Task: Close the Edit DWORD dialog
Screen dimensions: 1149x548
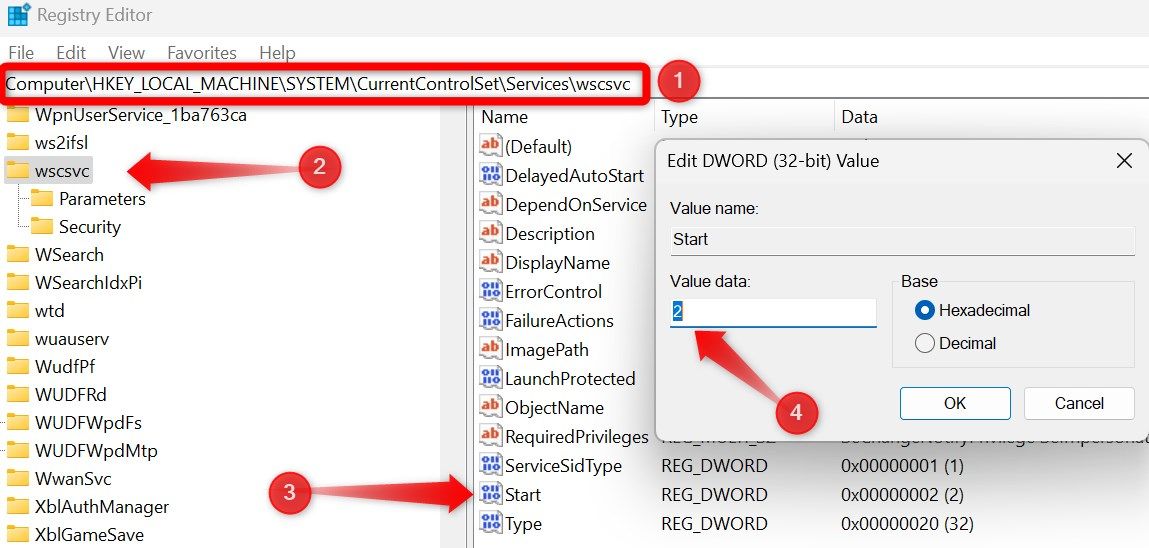Action: (x=1123, y=161)
